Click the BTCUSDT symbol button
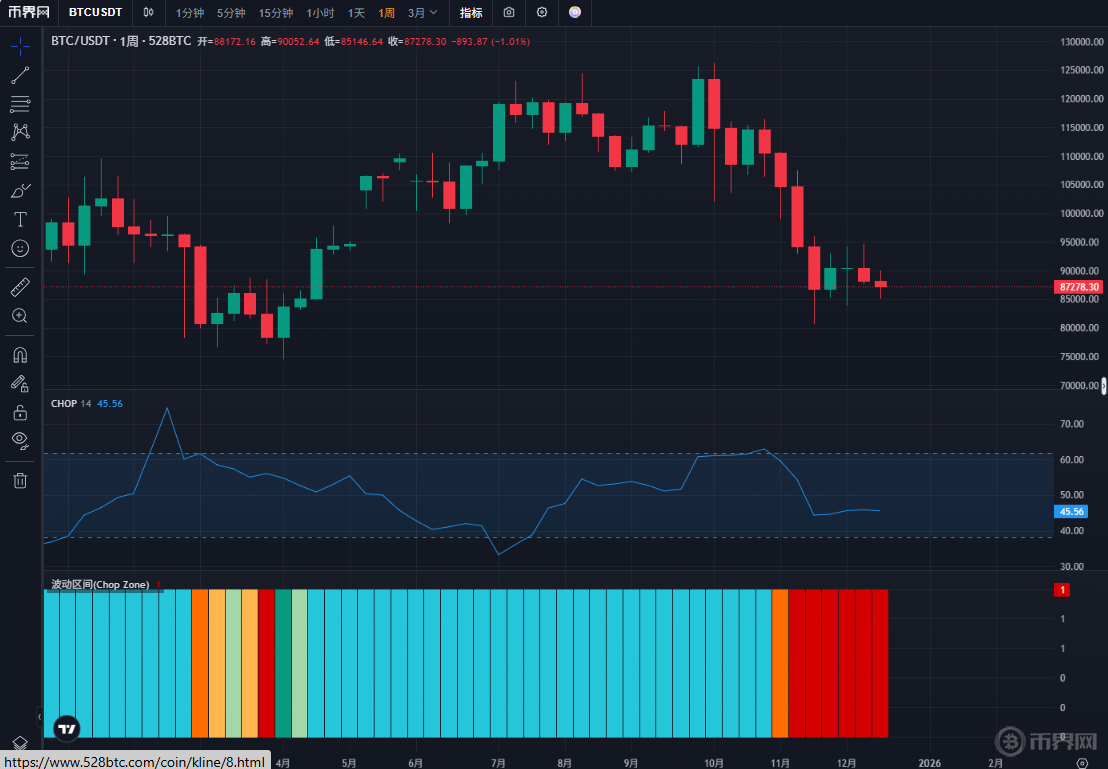Viewport: 1108px width, 769px height. point(96,13)
